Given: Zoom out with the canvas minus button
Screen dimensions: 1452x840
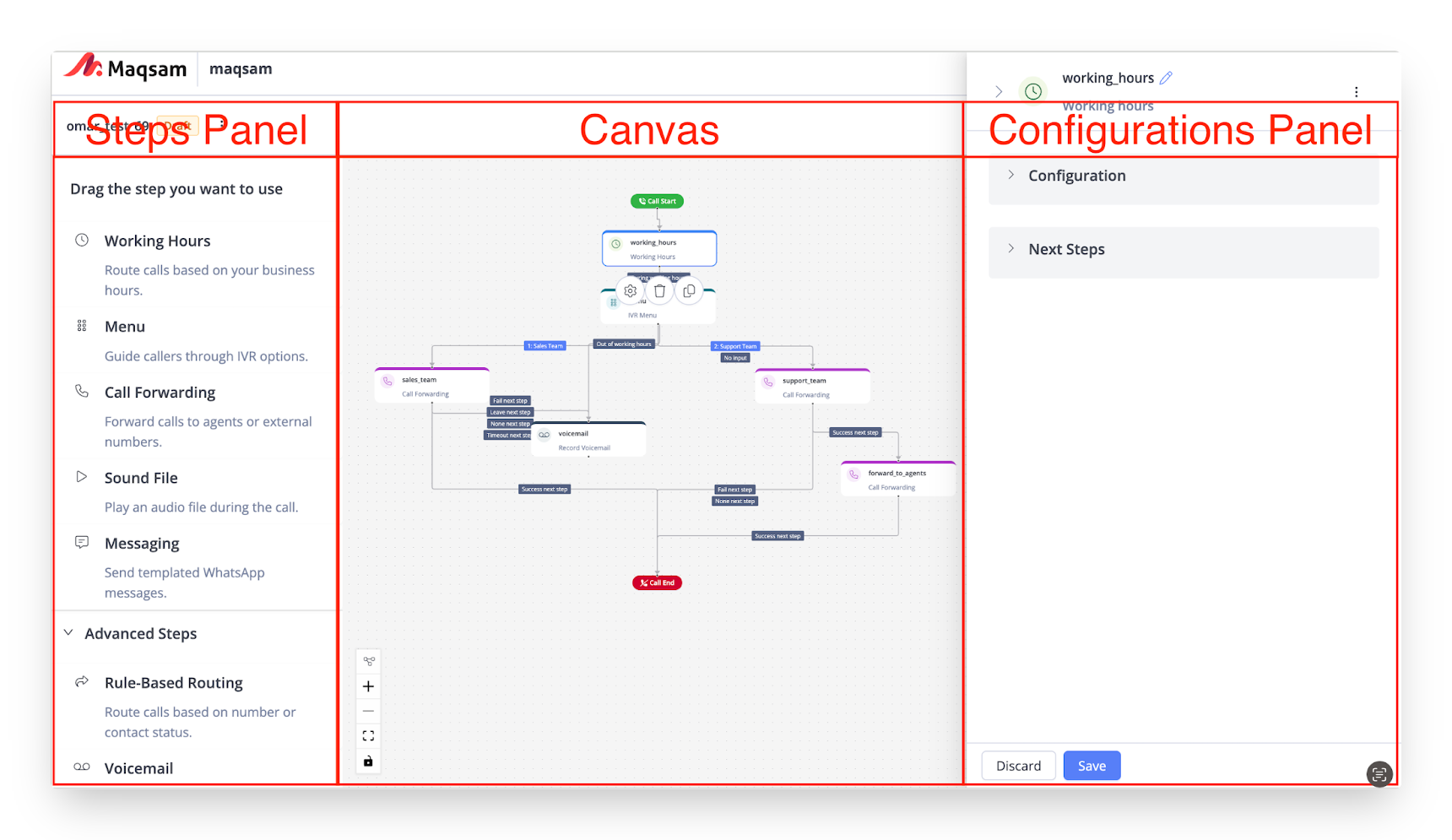Looking at the screenshot, I should [x=368, y=711].
